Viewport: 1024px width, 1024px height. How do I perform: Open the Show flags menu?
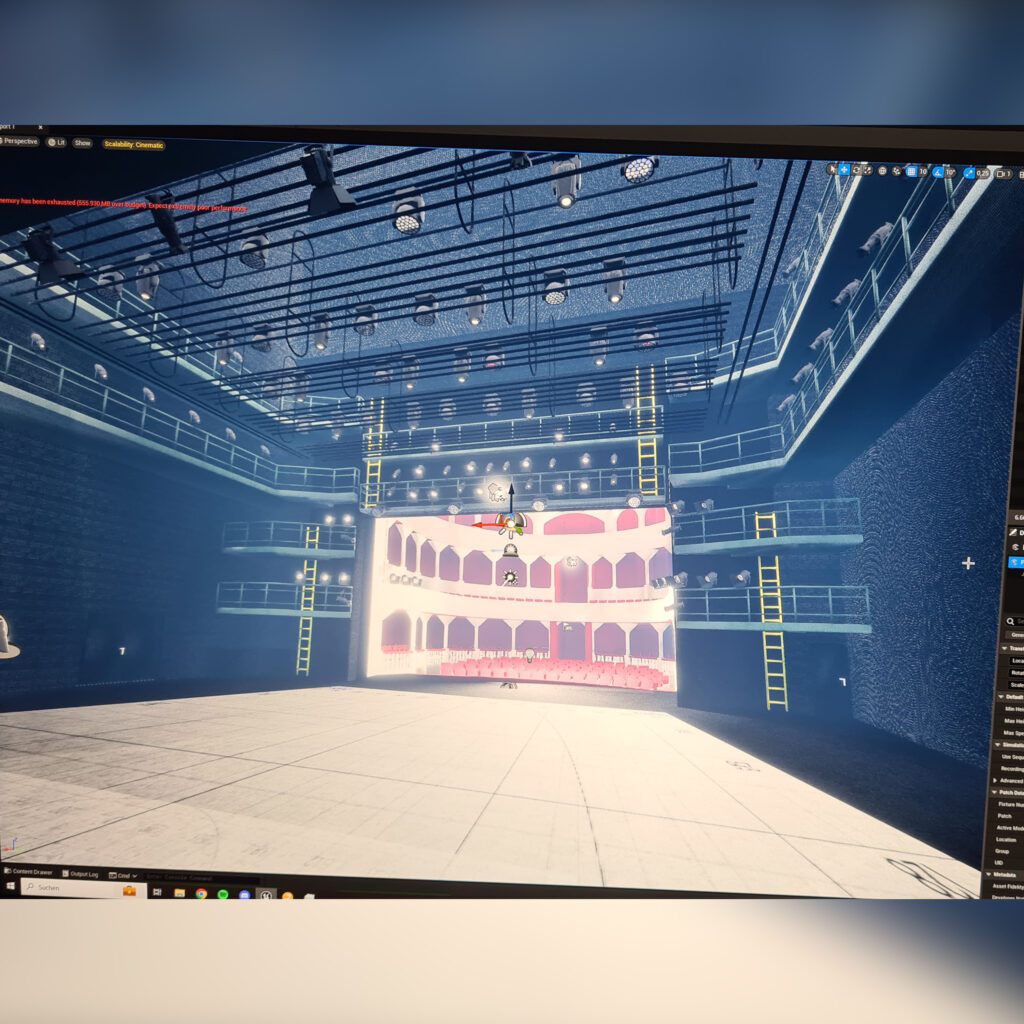(82, 143)
